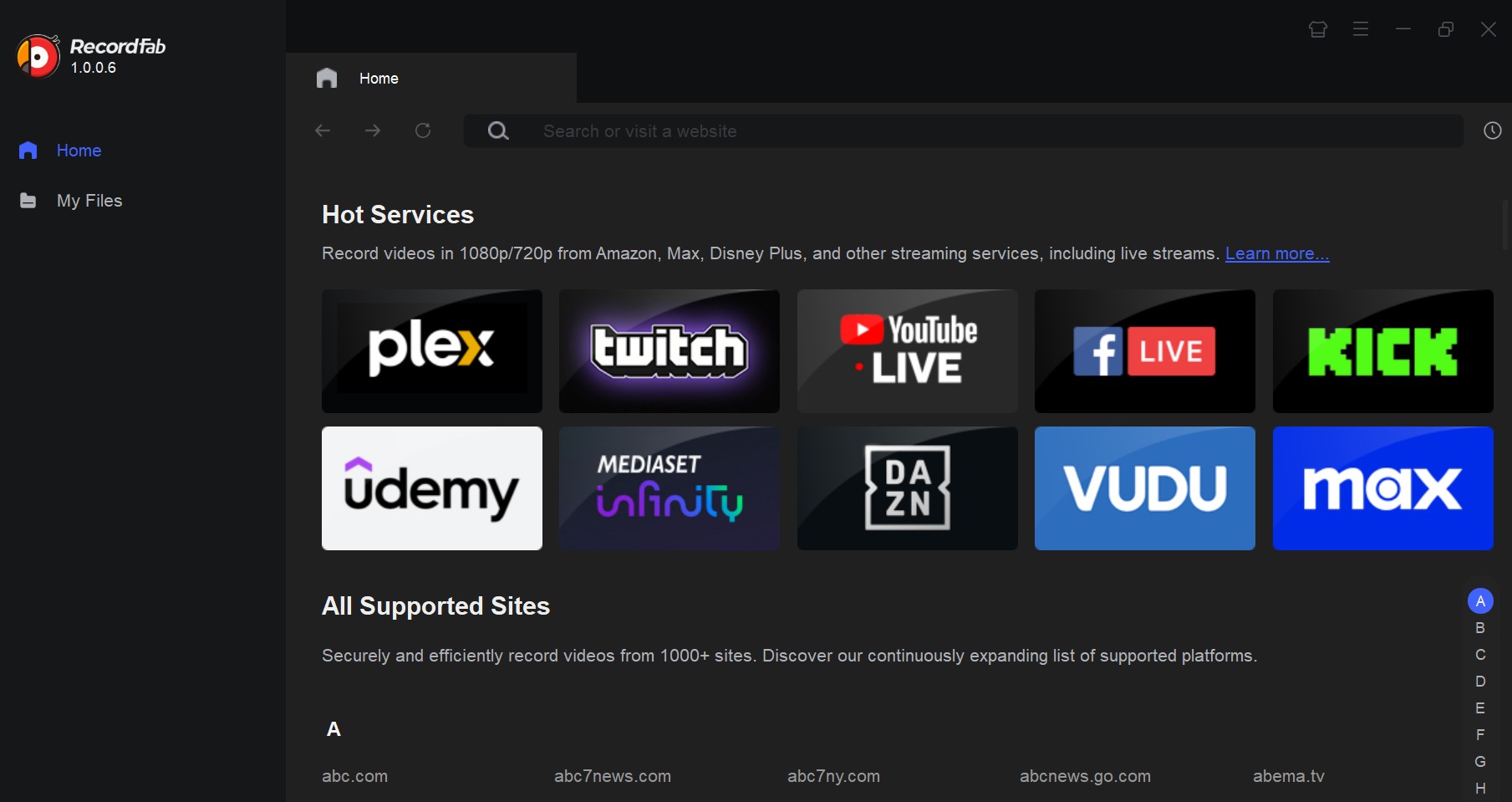Open the Plex service tile
The image size is (1512, 802).
pos(432,351)
